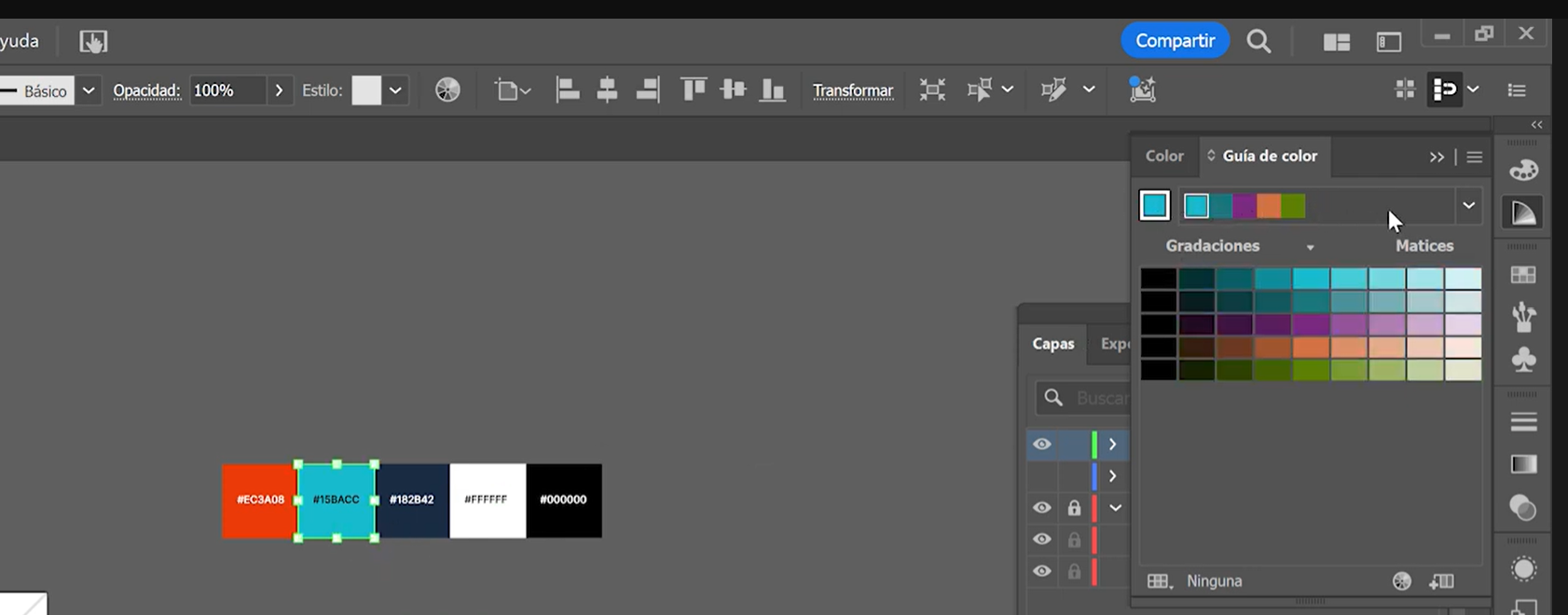Click horizontal align center icon

pyautogui.click(x=607, y=90)
